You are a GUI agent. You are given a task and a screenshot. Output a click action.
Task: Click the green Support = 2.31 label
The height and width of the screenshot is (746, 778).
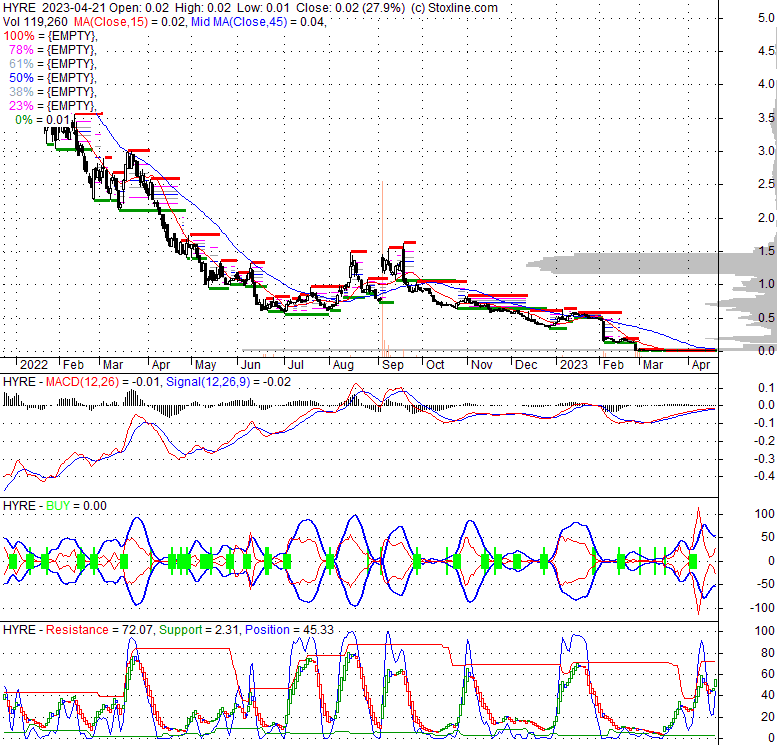click(x=200, y=629)
